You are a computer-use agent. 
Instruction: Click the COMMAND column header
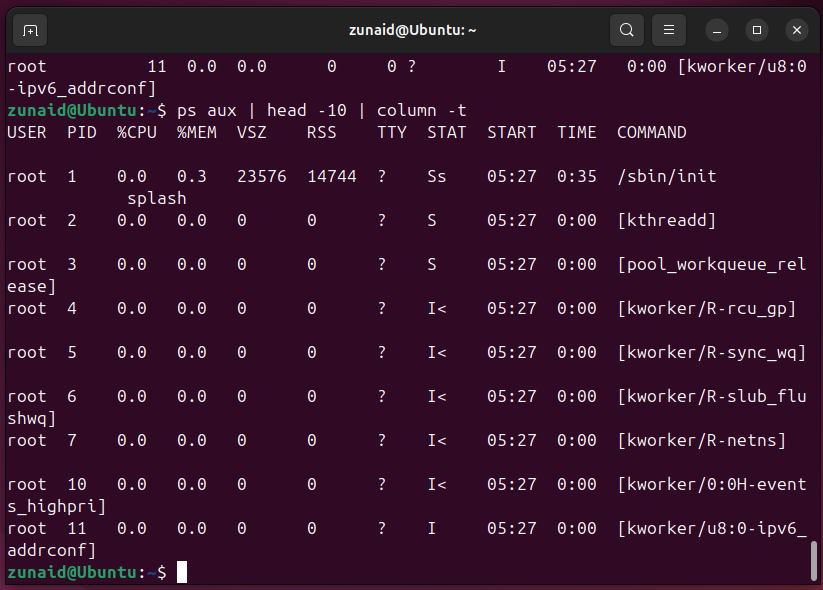[651, 132]
